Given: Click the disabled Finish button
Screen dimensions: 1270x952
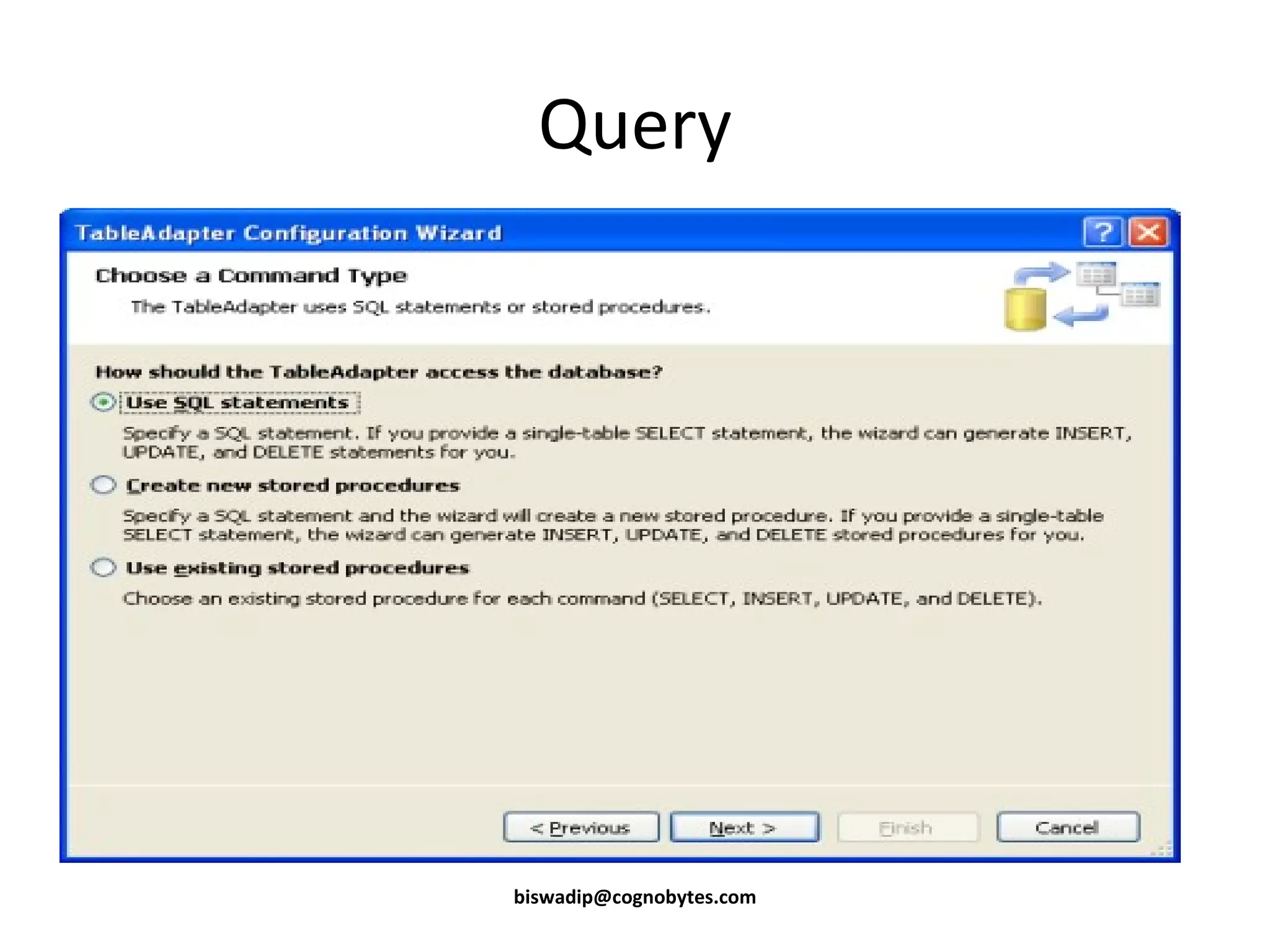Looking at the screenshot, I should pos(907,827).
